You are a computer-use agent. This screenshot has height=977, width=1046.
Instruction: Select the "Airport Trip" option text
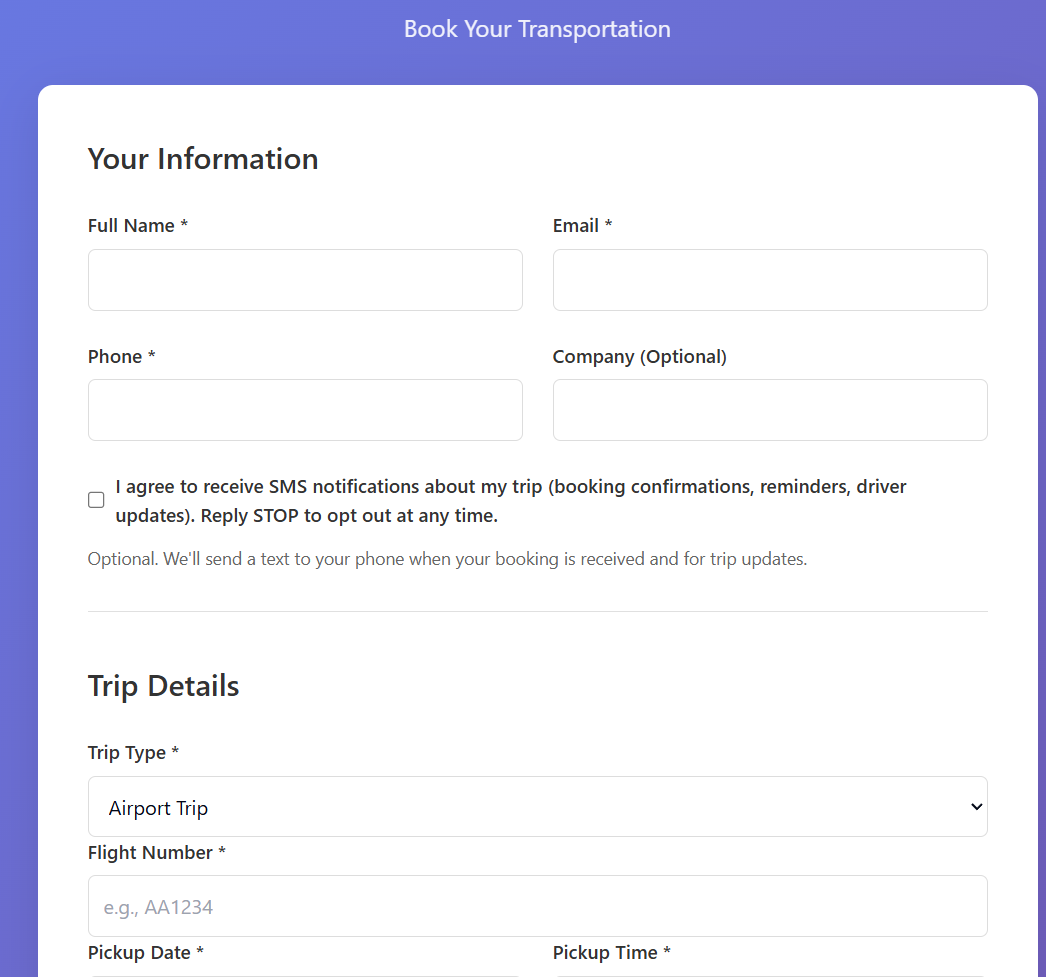click(158, 808)
